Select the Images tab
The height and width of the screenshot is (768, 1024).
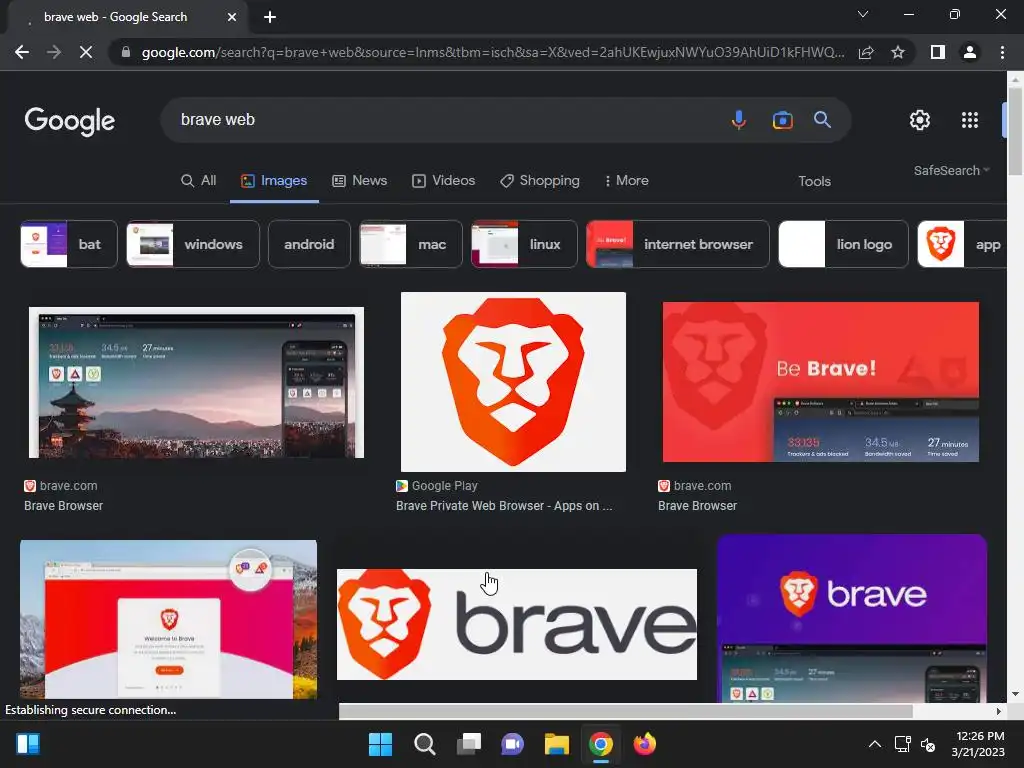[x=274, y=180]
